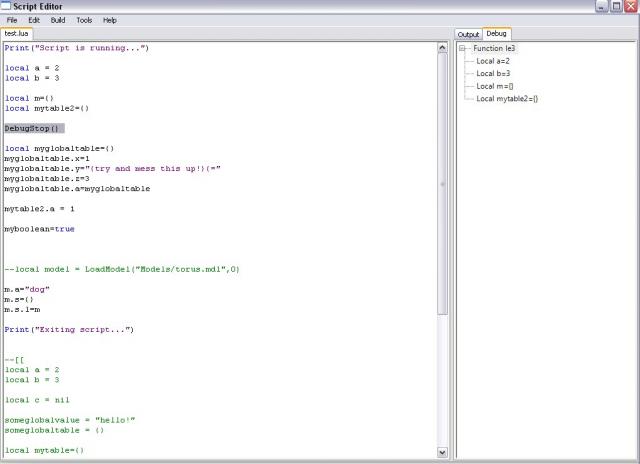Image resolution: width=640 pixels, height=464 pixels.
Task: Select the 'Local b=3' variable
Action: (x=494, y=74)
